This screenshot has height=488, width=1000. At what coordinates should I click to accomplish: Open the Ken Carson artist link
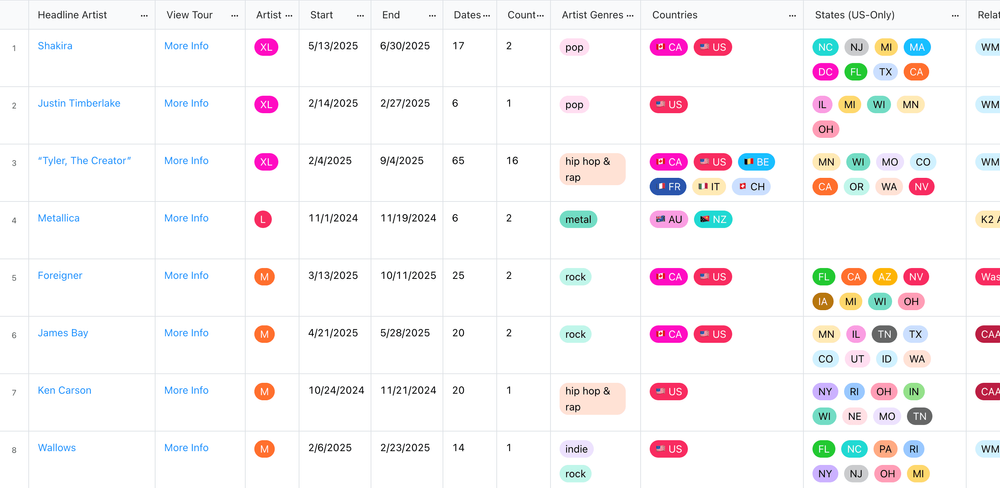point(64,390)
